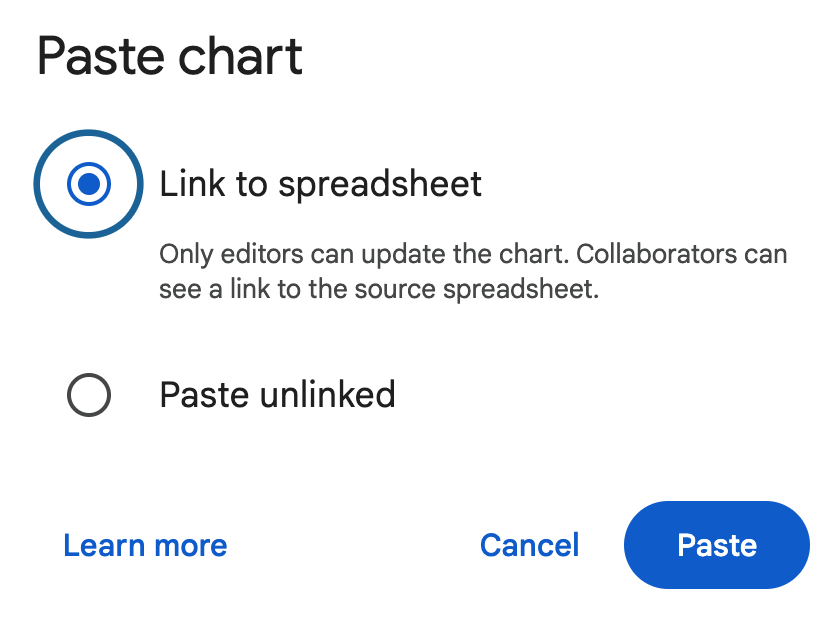Select the Link to spreadsheet radio button
The width and height of the screenshot is (838, 620).
[89, 184]
